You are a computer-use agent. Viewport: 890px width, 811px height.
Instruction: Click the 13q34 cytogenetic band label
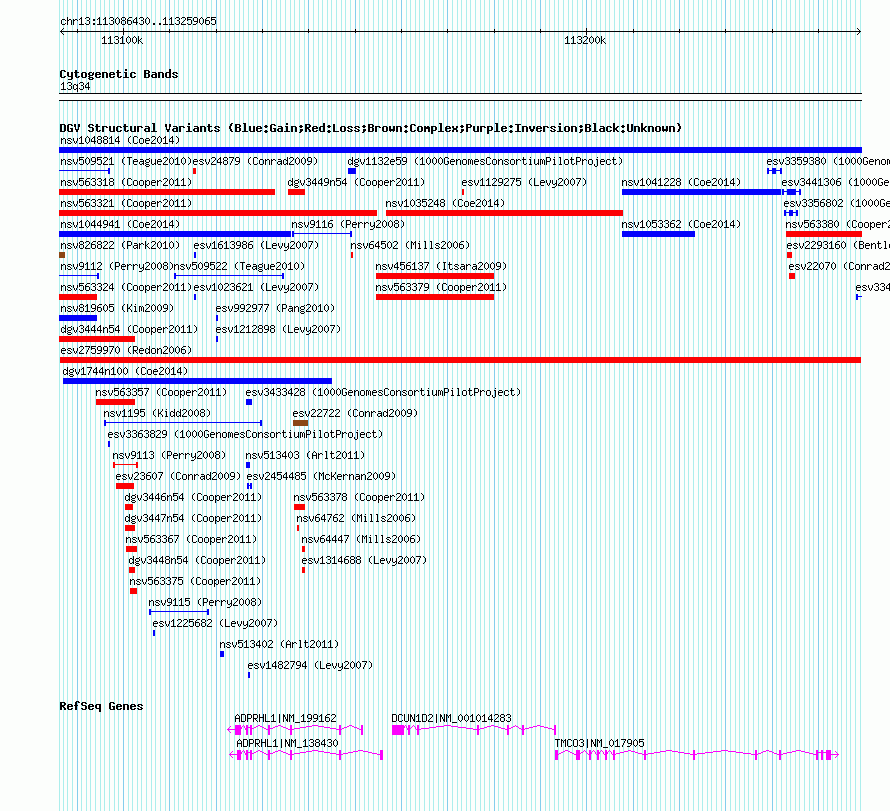click(x=75, y=86)
